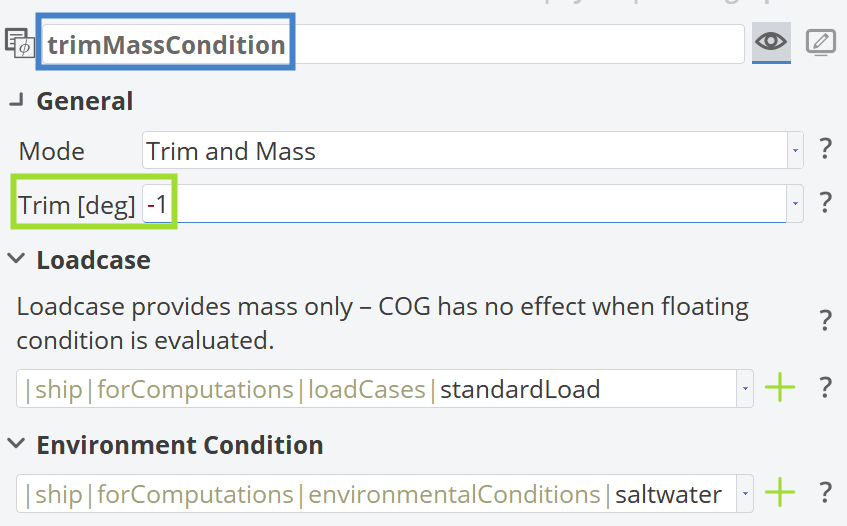Open the saltwater environment dropdown arrow
This screenshot has height=526, width=847.
[x=745, y=494]
